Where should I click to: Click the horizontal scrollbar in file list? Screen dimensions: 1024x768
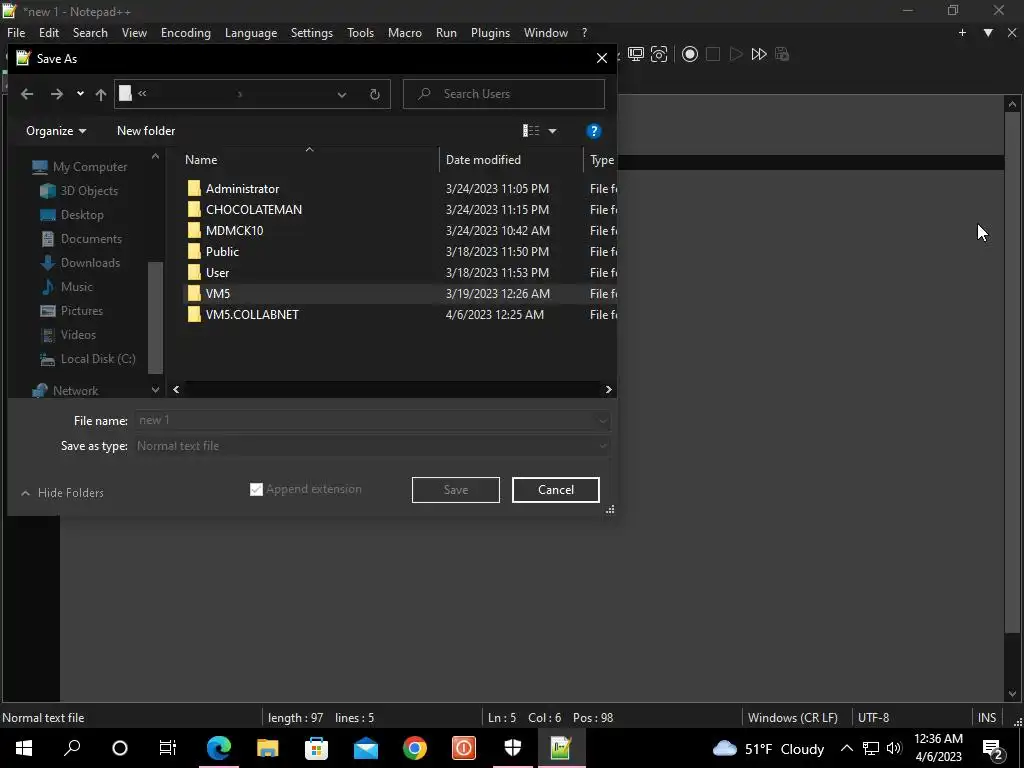tap(392, 390)
